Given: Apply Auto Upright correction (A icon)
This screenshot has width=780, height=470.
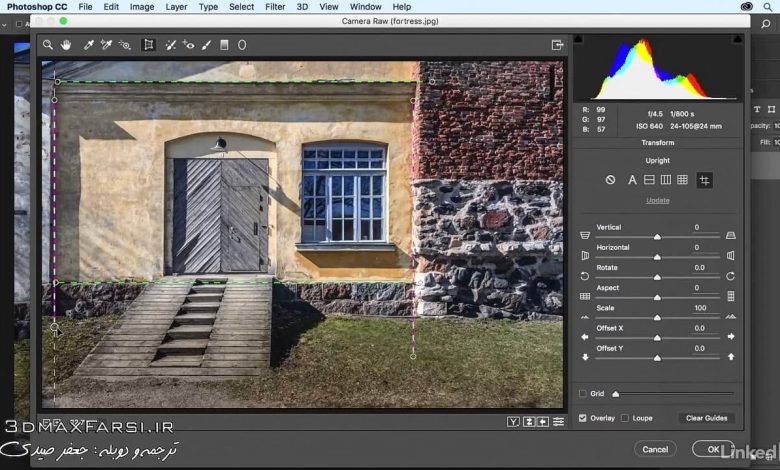Looking at the screenshot, I should [632, 180].
